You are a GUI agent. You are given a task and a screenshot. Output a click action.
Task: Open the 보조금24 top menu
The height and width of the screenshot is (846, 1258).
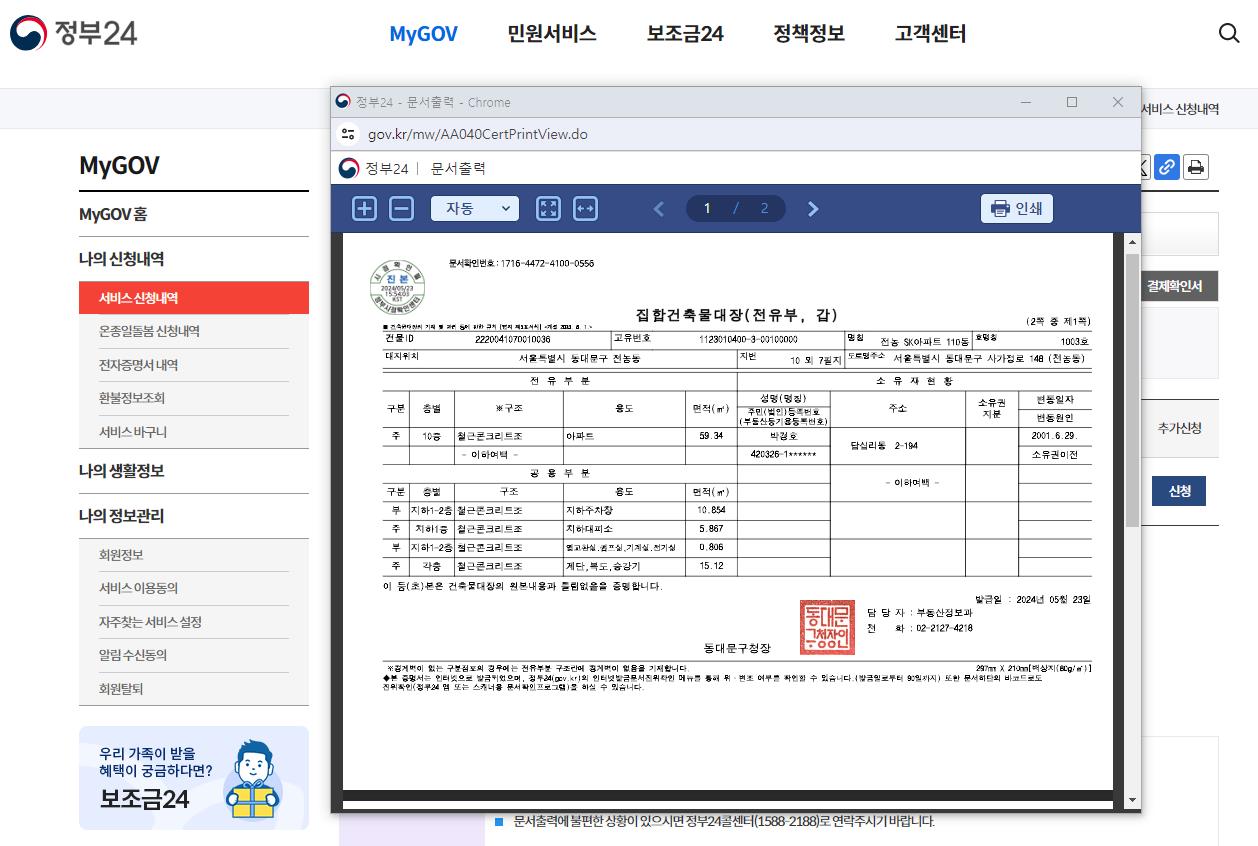point(685,33)
